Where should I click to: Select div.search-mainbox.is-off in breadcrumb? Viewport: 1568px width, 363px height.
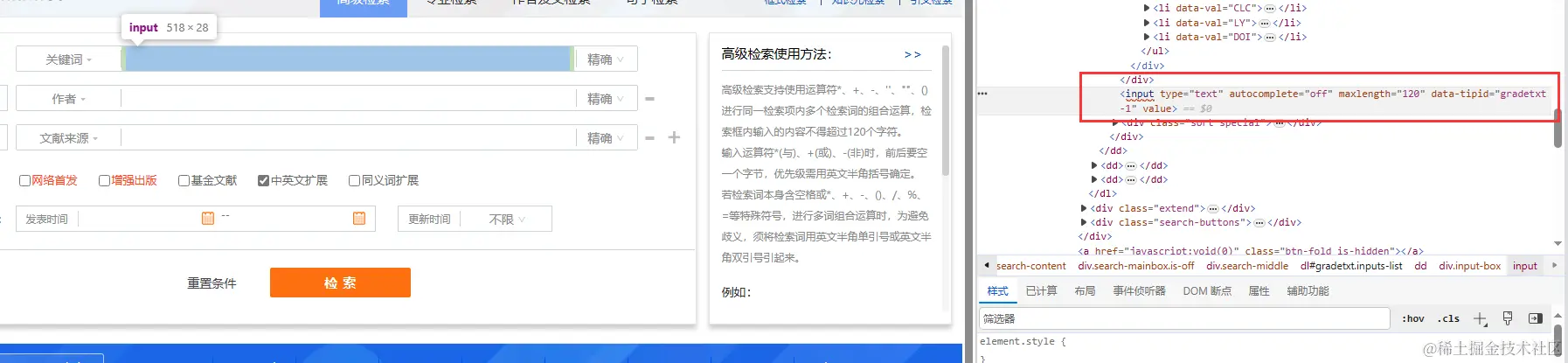[x=1135, y=266]
